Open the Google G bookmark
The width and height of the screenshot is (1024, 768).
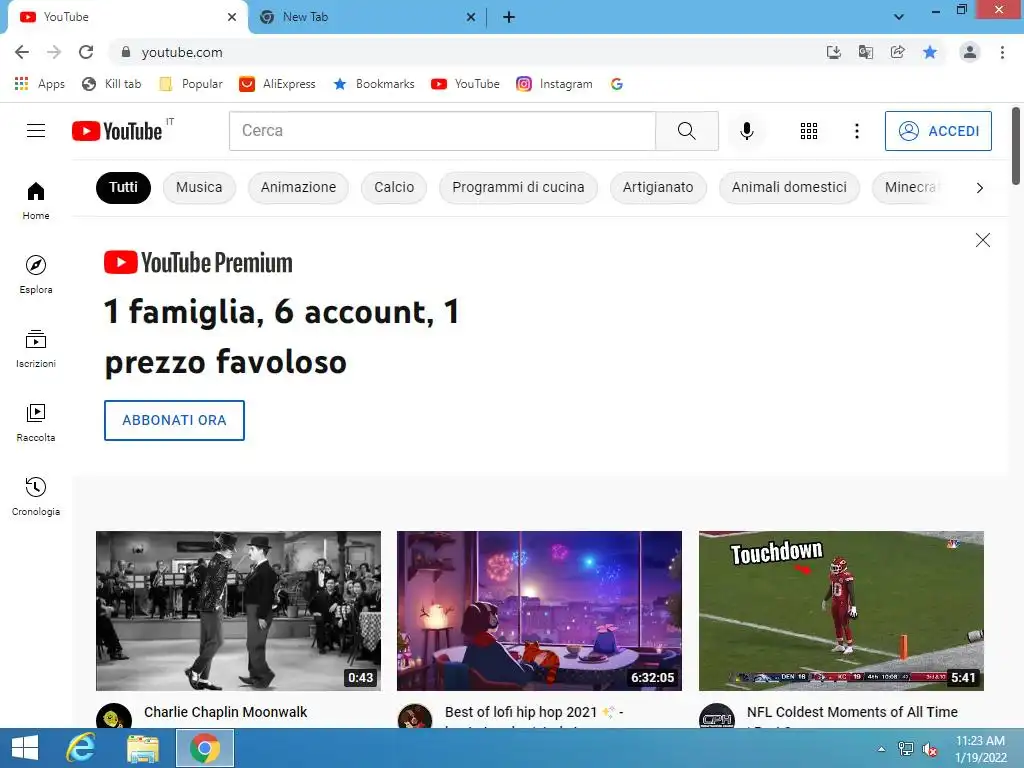(616, 84)
